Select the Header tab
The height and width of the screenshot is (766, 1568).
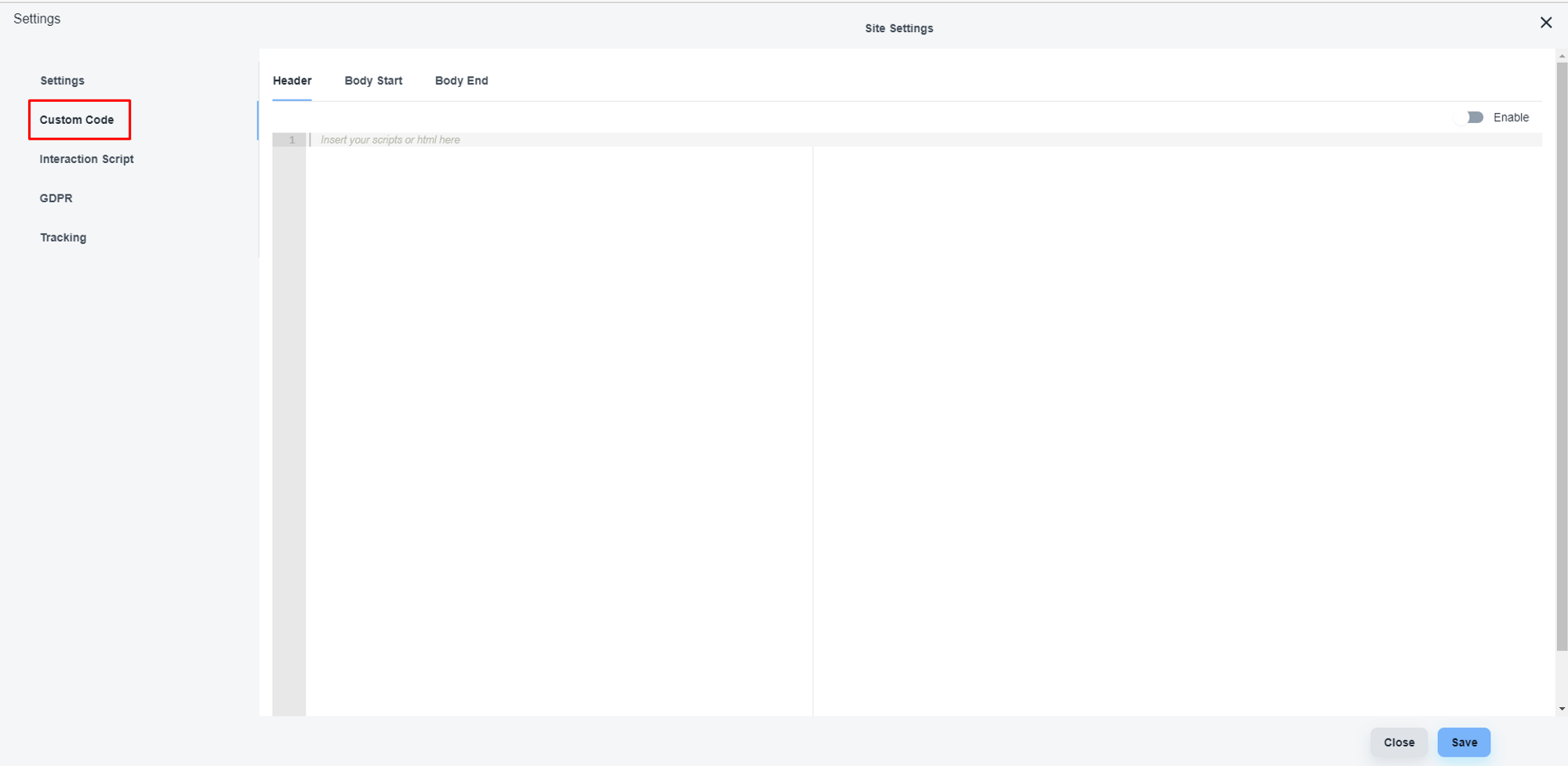292,81
